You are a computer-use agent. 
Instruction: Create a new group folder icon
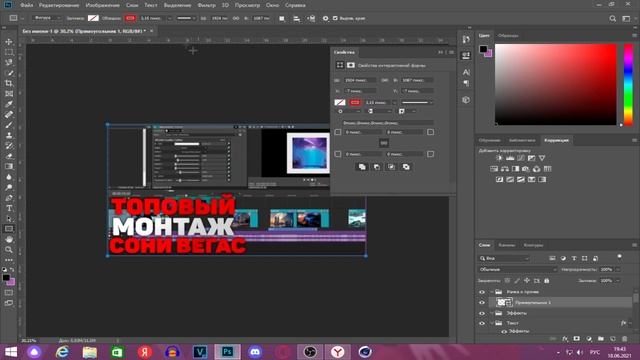tap(600, 339)
